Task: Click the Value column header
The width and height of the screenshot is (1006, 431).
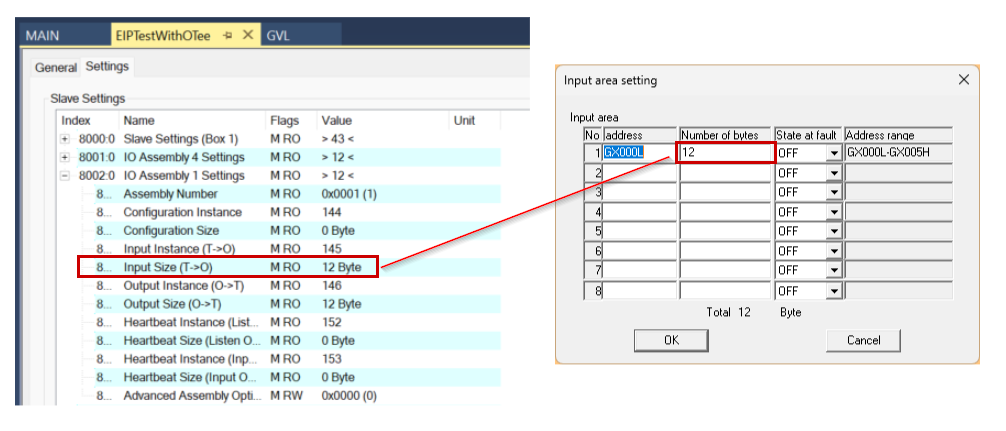Action: coord(335,120)
